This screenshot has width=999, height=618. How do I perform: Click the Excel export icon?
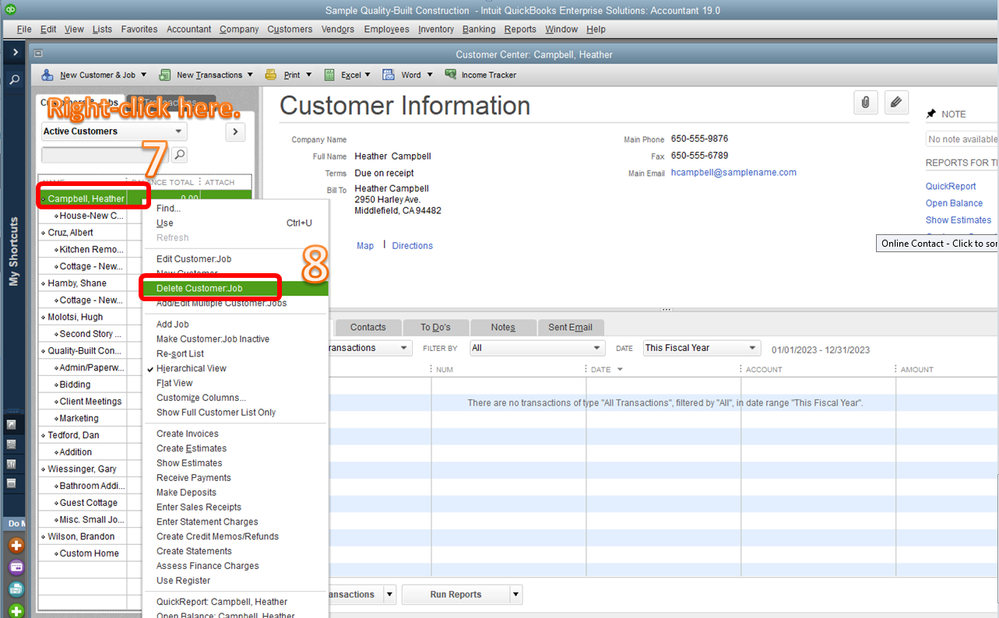click(x=329, y=75)
